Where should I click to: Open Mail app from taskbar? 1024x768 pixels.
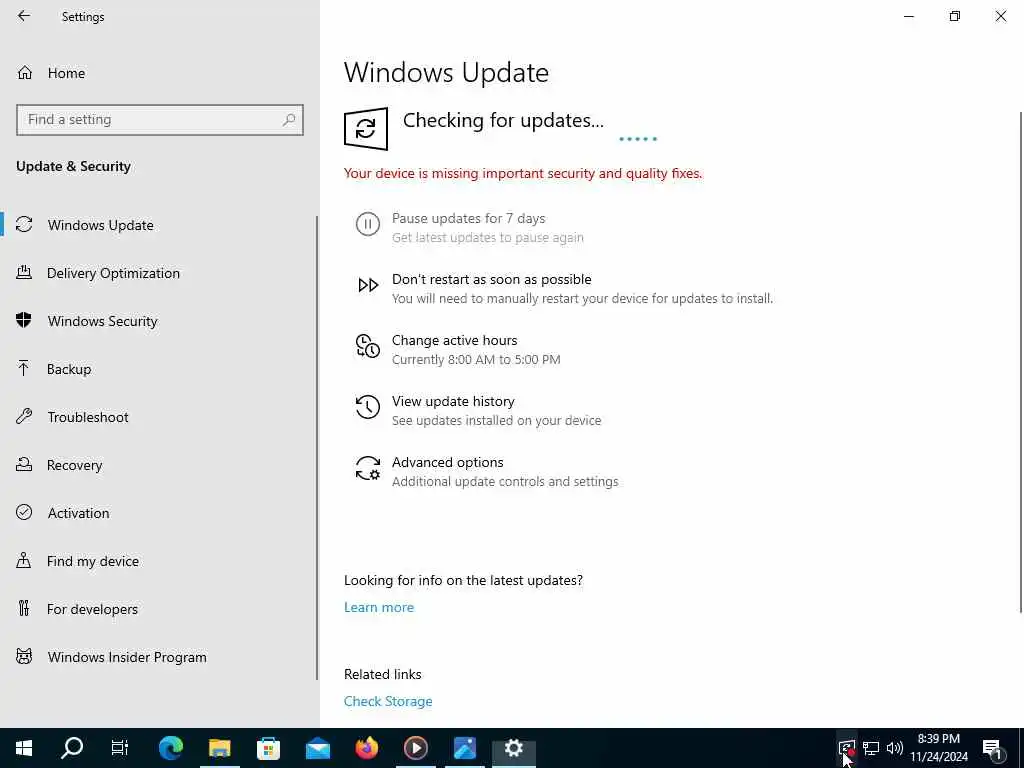pyautogui.click(x=318, y=748)
